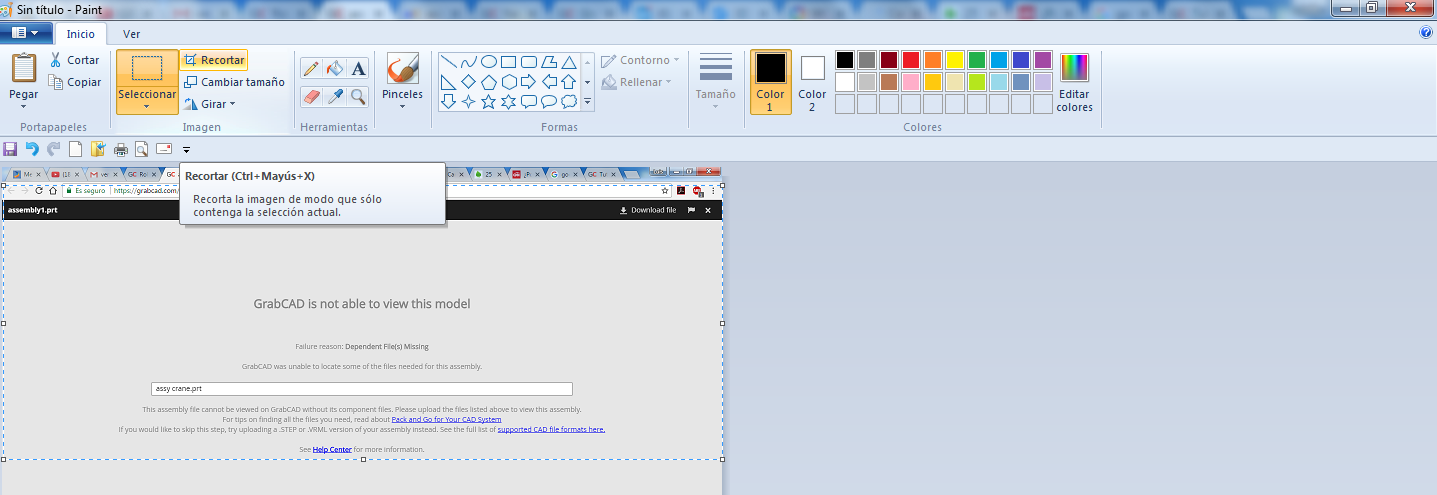The height and width of the screenshot is (495, 1437).
Task: Open the Pinceles dropdown arrow
Action: click(x=402, y=106)
